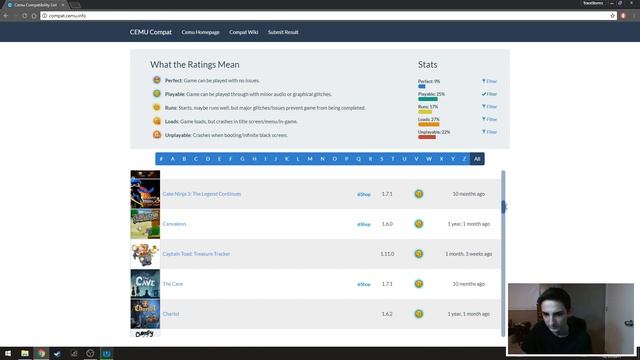This screenshot has height=360, width=640.
Task: Open the Submit Result menu link
Action: [x=283, y=32]
